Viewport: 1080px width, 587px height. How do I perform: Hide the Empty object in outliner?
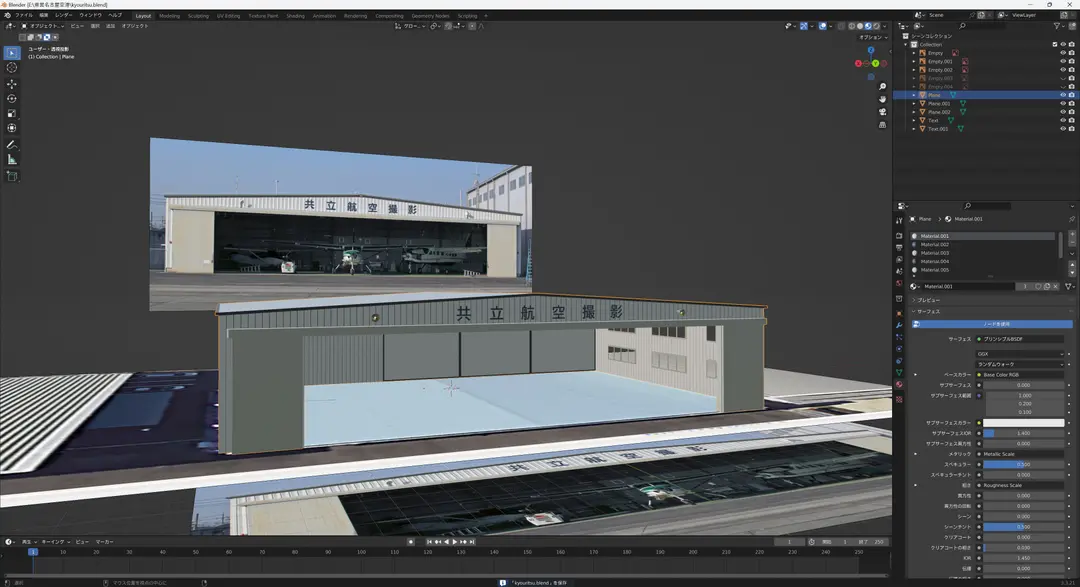pos(1063,53)
